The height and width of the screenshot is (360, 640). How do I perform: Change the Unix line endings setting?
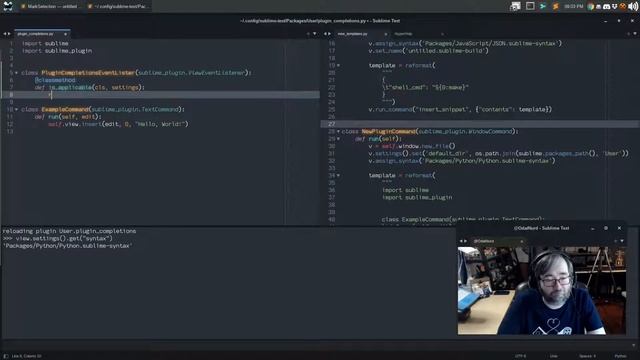[x=553, y=356]
